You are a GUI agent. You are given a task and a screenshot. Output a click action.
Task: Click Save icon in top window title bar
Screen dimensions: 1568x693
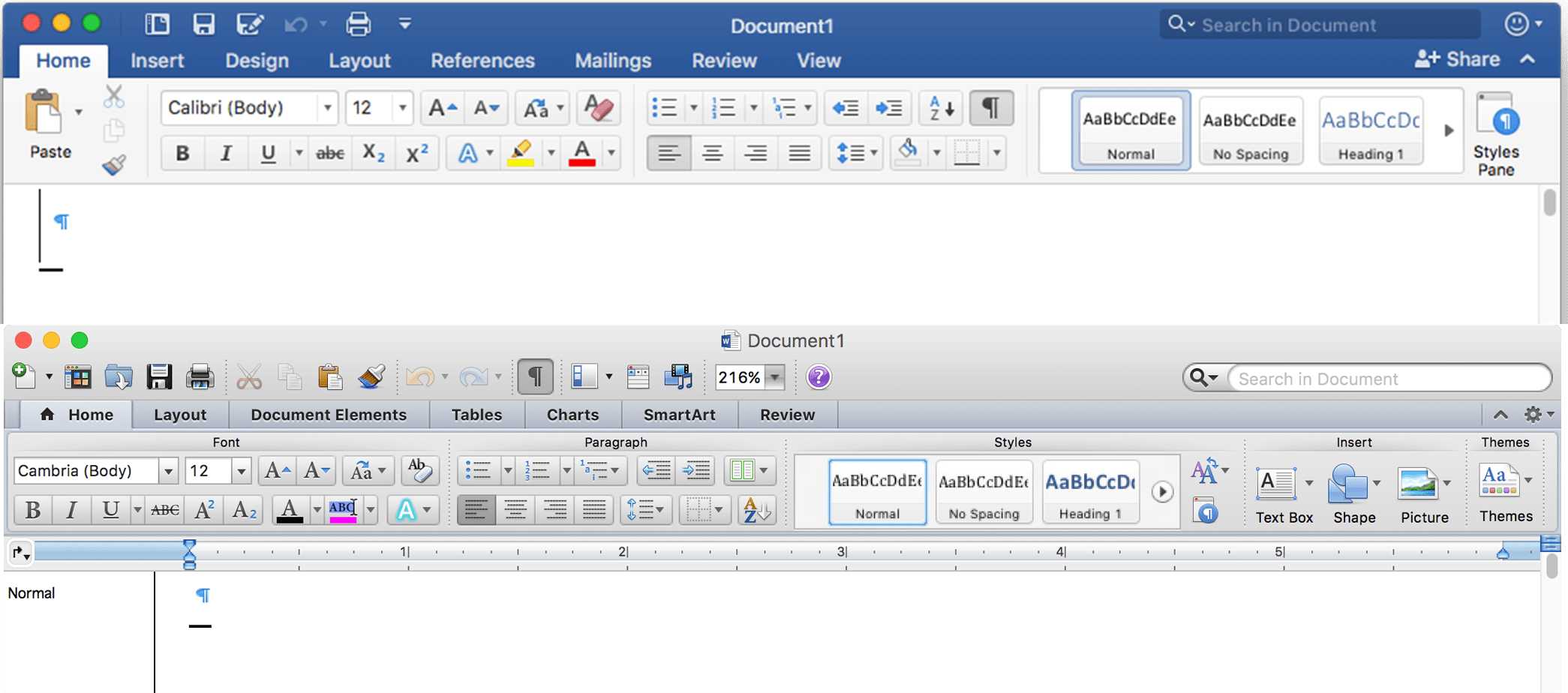203,24
